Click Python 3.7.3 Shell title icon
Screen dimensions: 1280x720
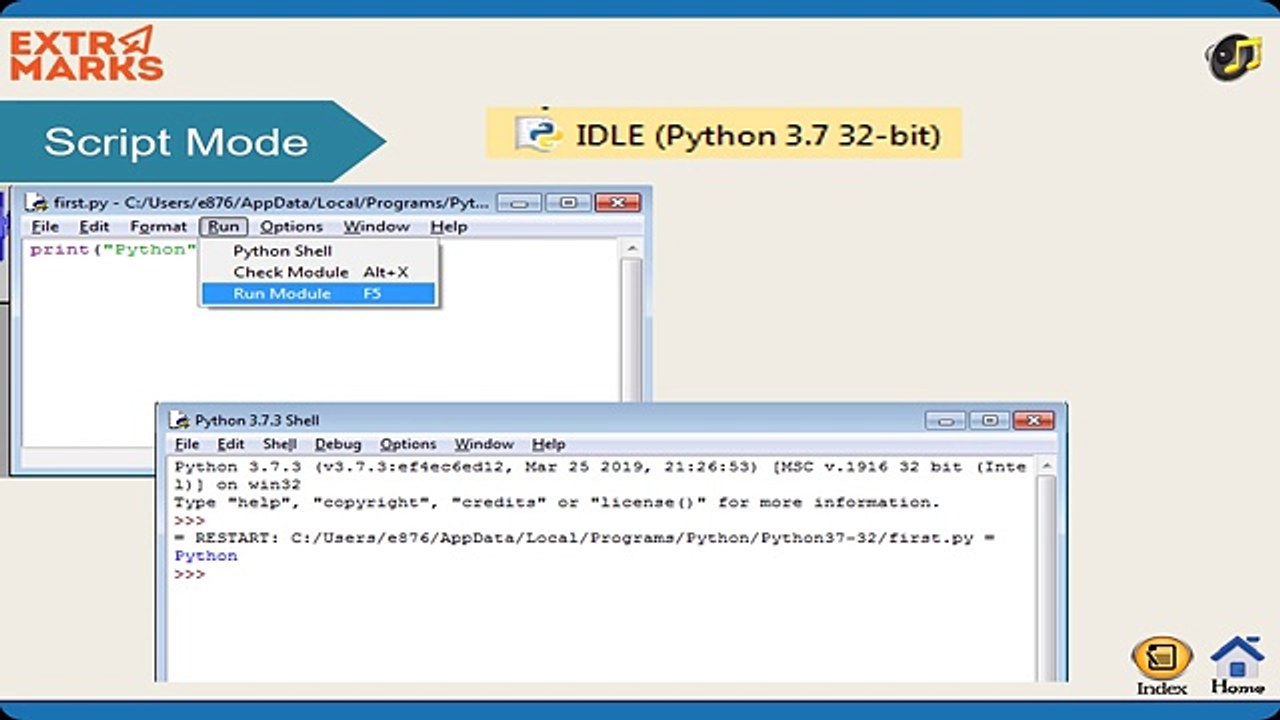[180, 420]
